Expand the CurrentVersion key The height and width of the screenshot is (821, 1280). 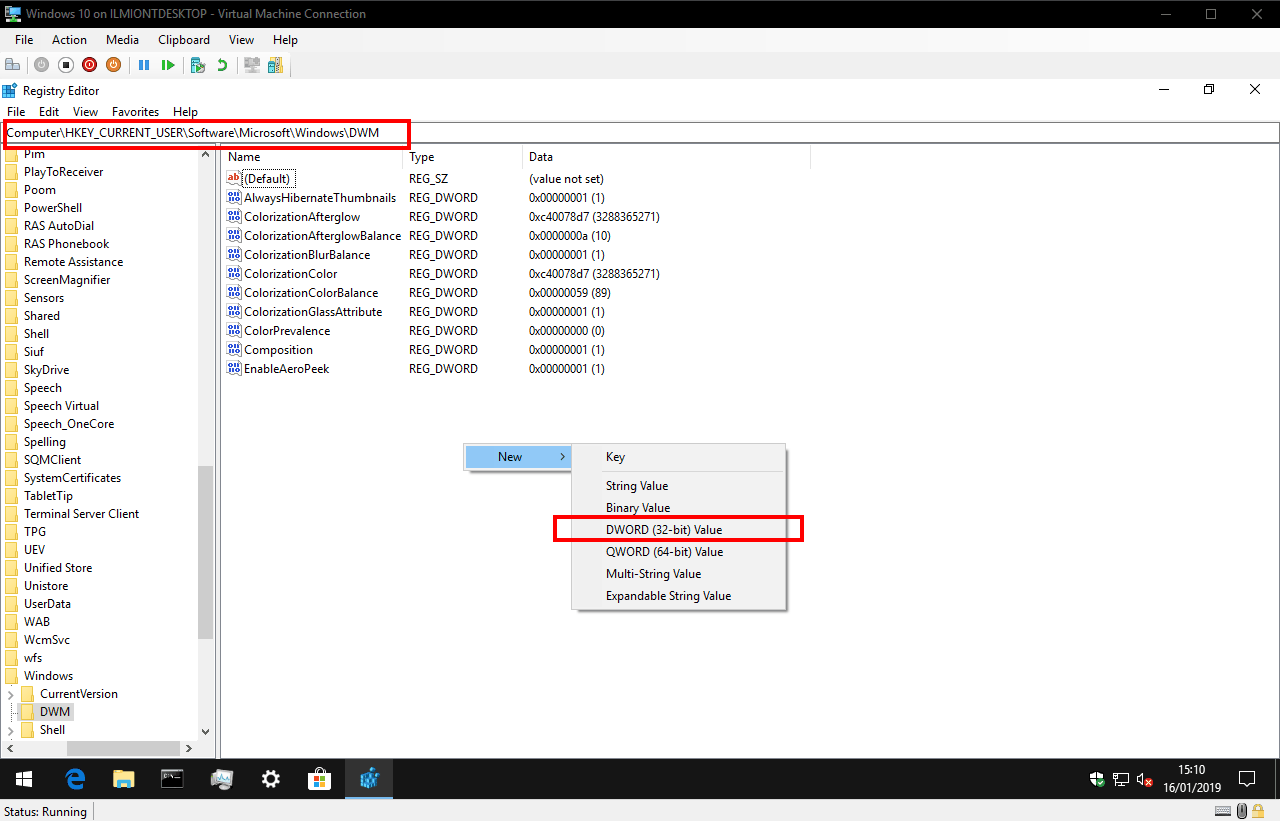[11, 694]
